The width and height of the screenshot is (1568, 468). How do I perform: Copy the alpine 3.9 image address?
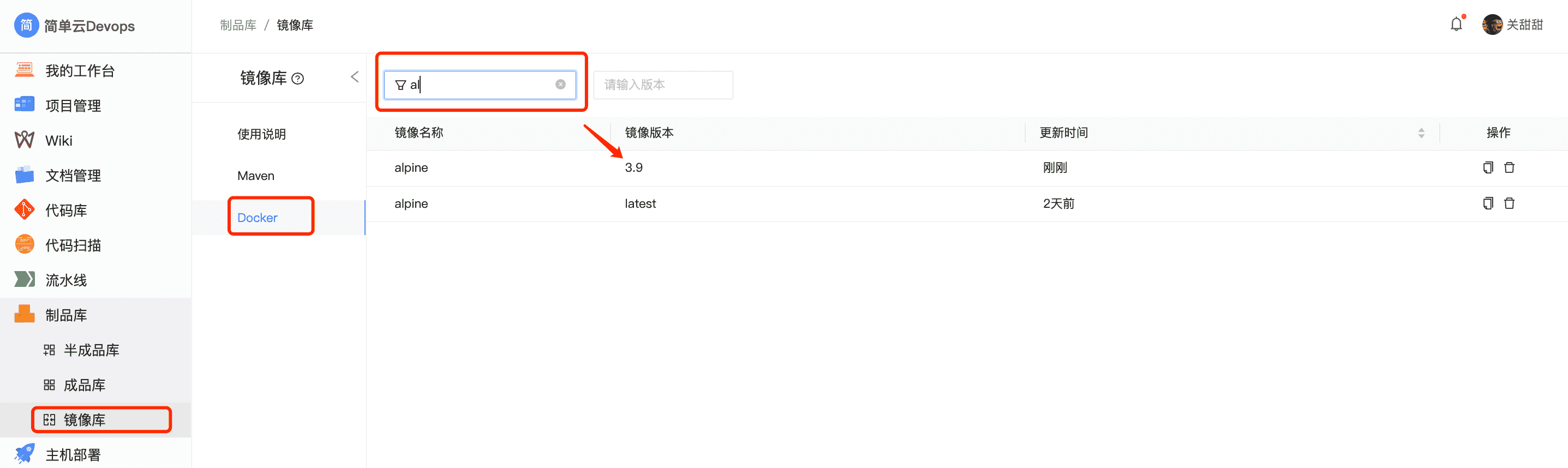[x=1488, y=167]
